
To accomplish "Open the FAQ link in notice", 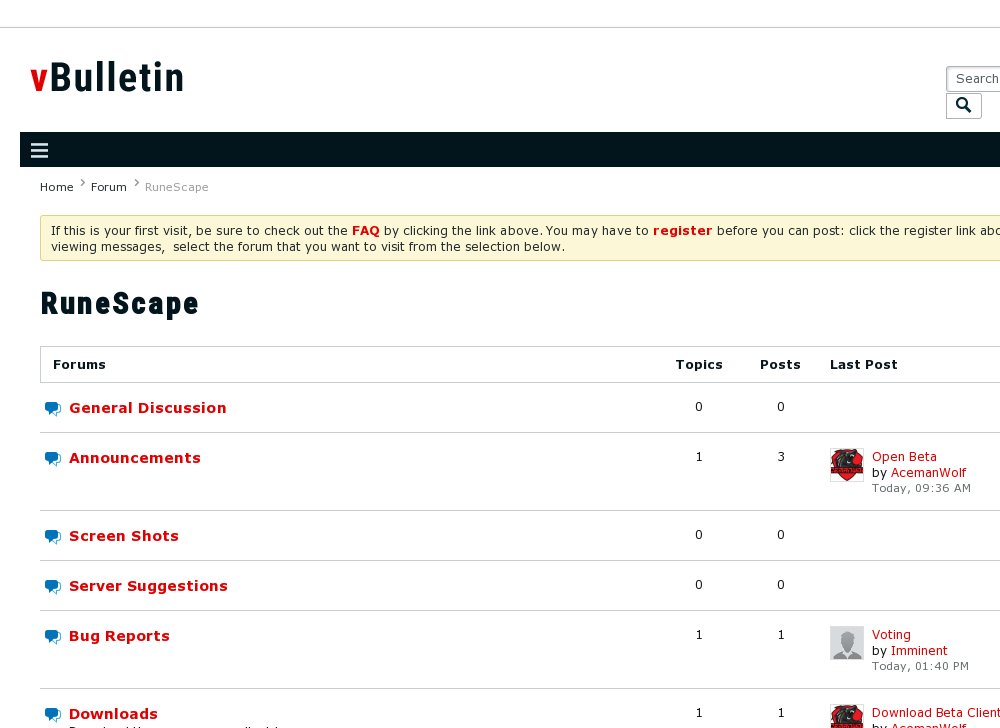I will 365,230.
